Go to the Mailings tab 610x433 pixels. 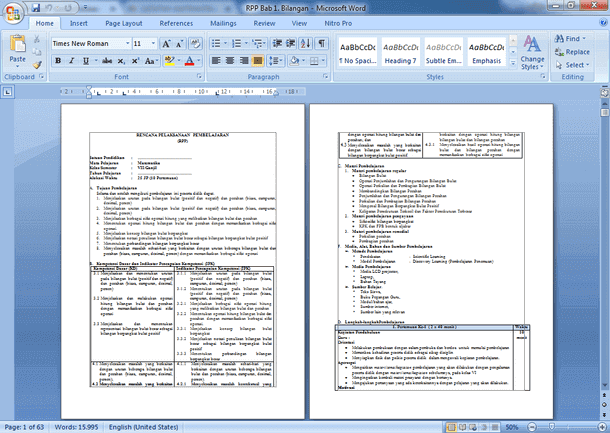[223, 23]
